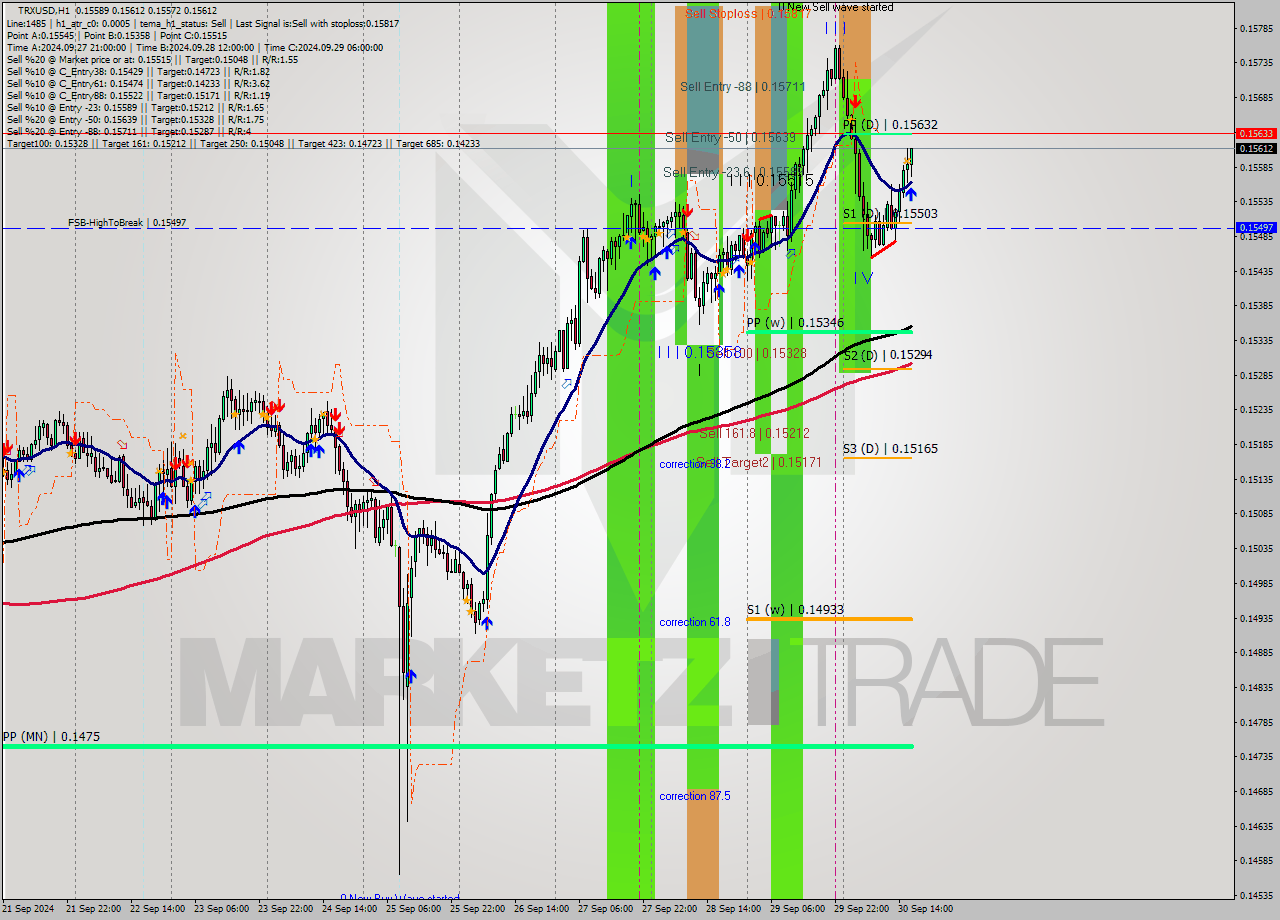Screen dimensions: 1280x920
Task: Click '23 Sep 06:00' on the time axis
Action: point(221,909)
